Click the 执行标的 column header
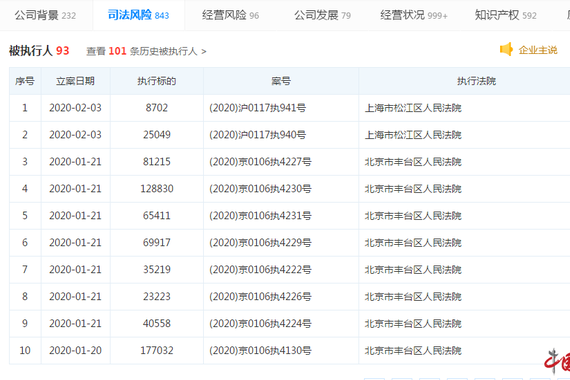Viewport: 570px width, 380px height. tap(157, 81)
